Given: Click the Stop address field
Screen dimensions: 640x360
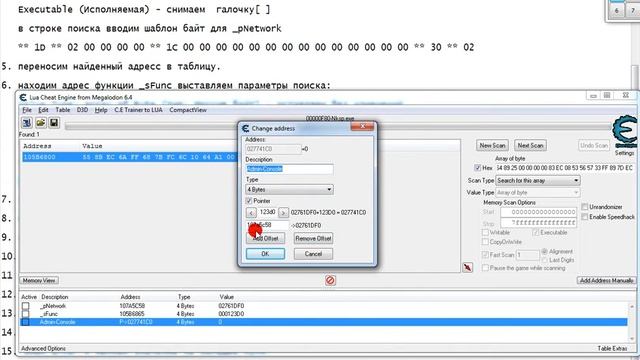Looking at the screenshot, I should coord(538,222).
